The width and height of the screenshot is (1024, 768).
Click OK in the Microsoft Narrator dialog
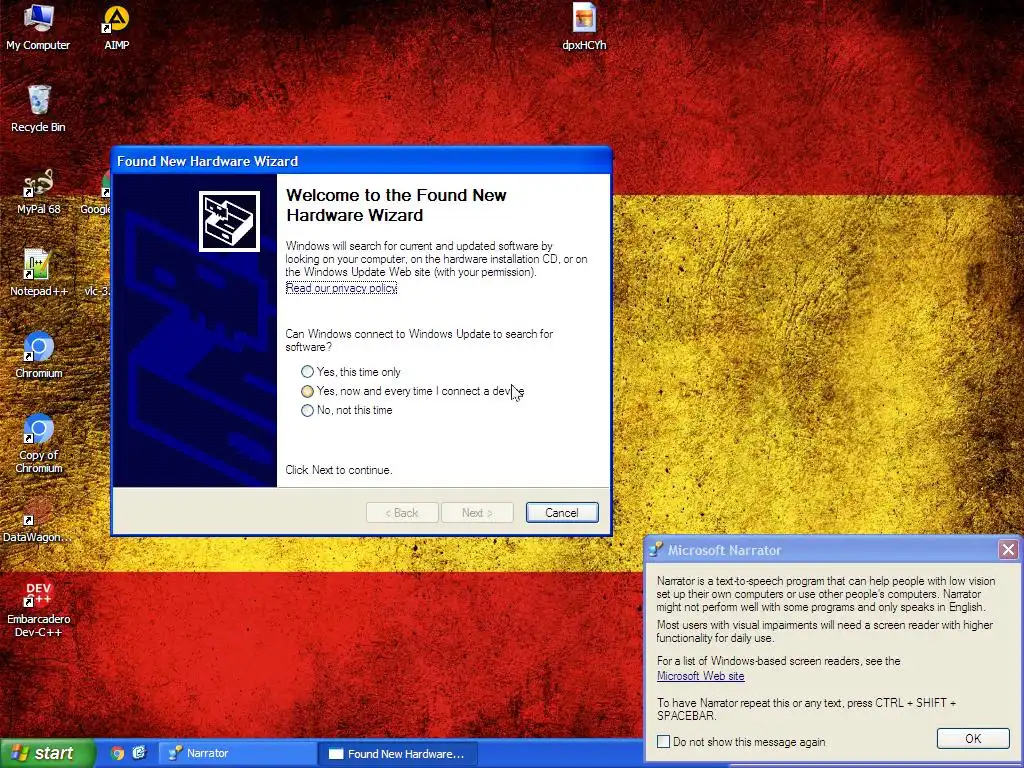click(973, 739)
